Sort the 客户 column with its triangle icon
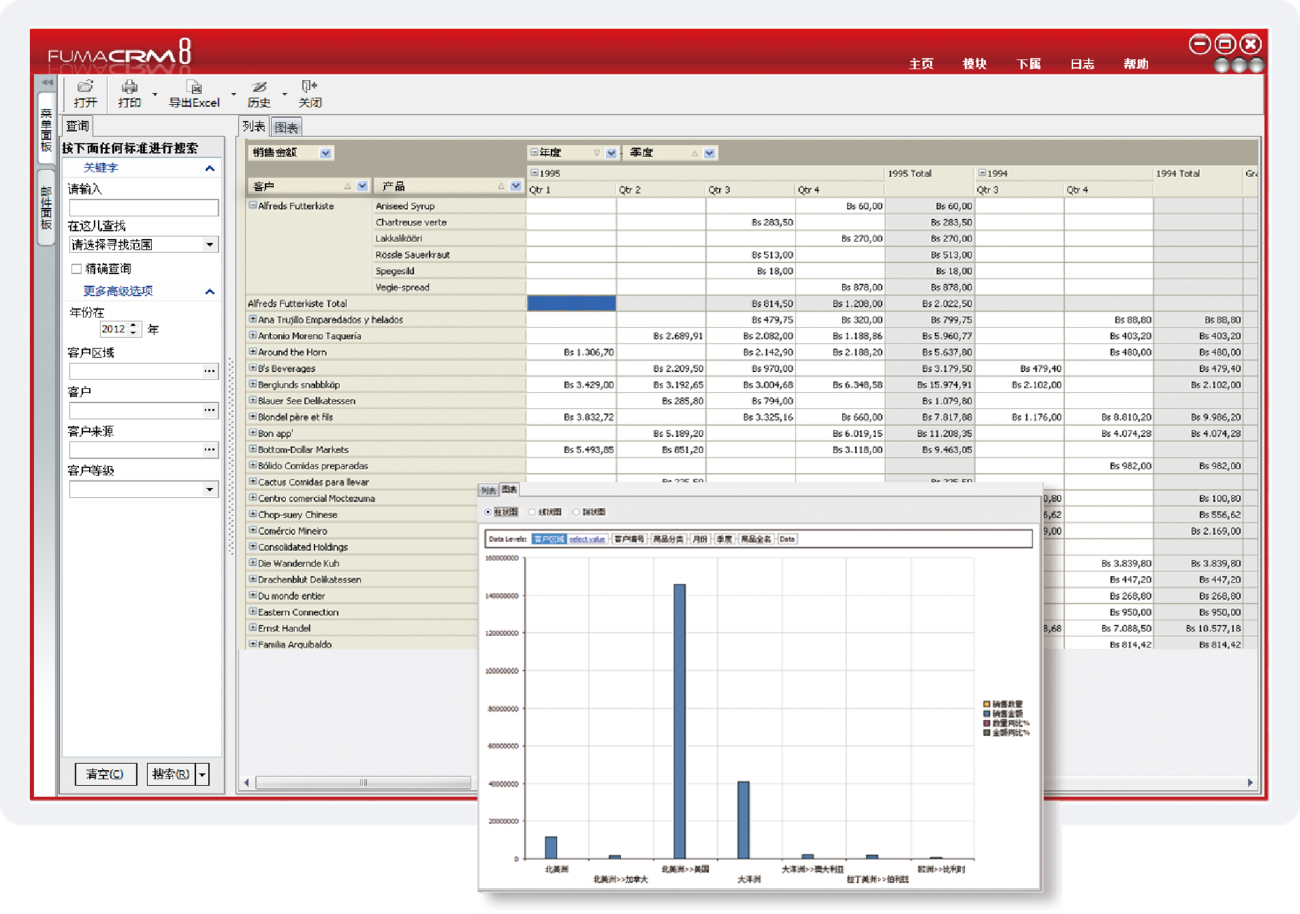The image size is (1300, 914). point(347,186)
